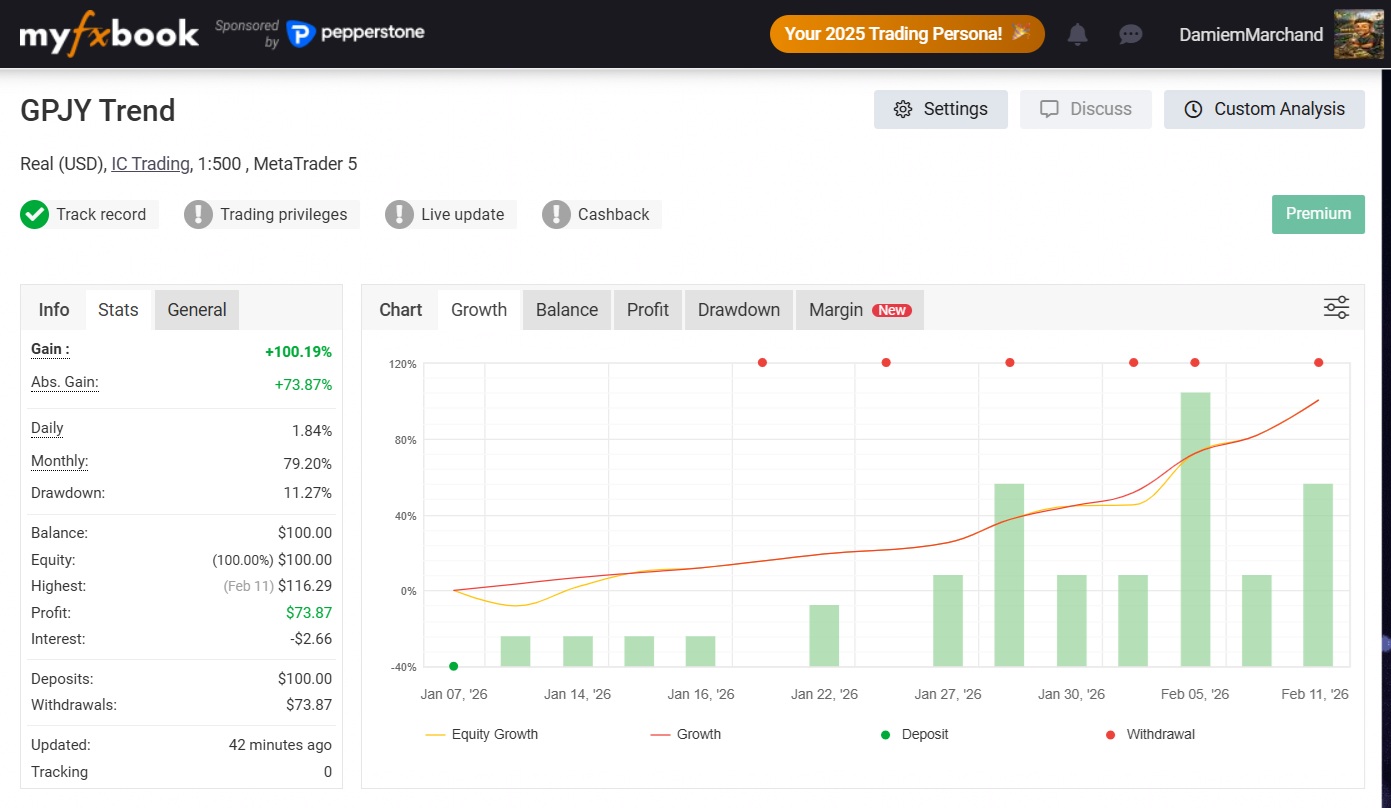Toggle Equity Growth legend series
The image size is (1391, 808).
(481, 734)
